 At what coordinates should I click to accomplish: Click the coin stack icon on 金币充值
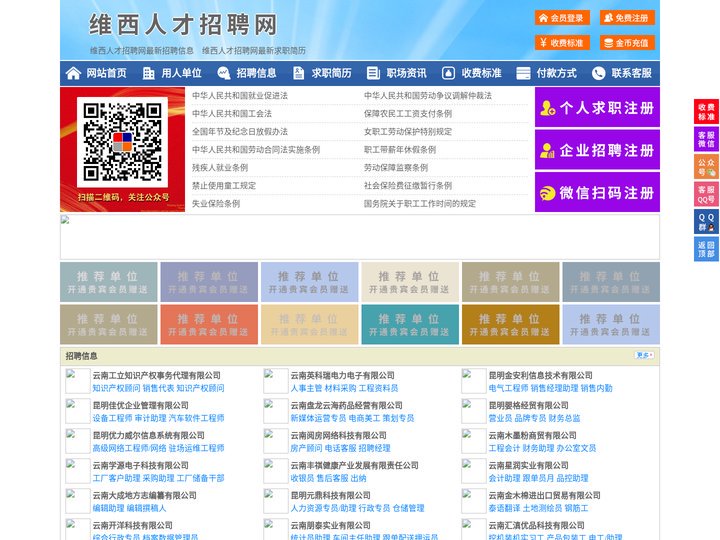(608, 43)
